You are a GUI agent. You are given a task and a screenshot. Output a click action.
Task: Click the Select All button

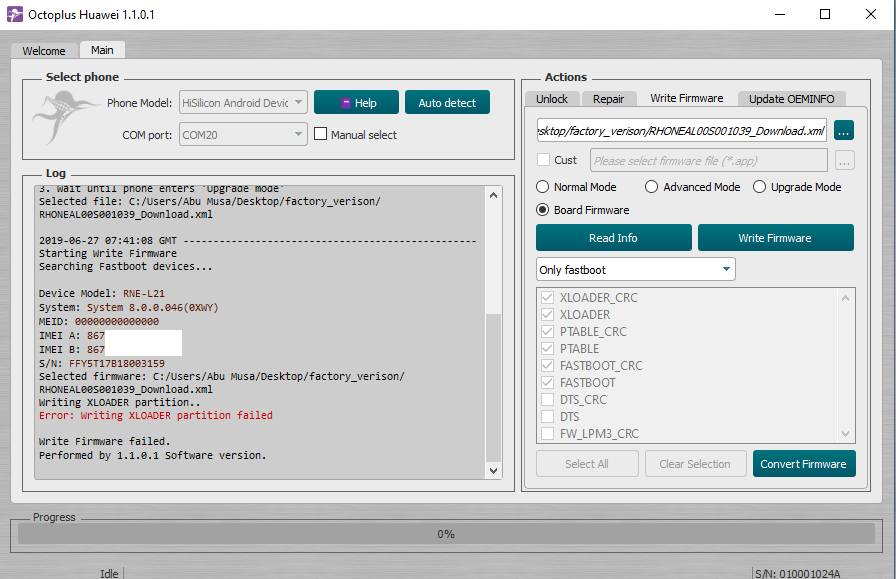pyautogui.click(x=587, y=464)
